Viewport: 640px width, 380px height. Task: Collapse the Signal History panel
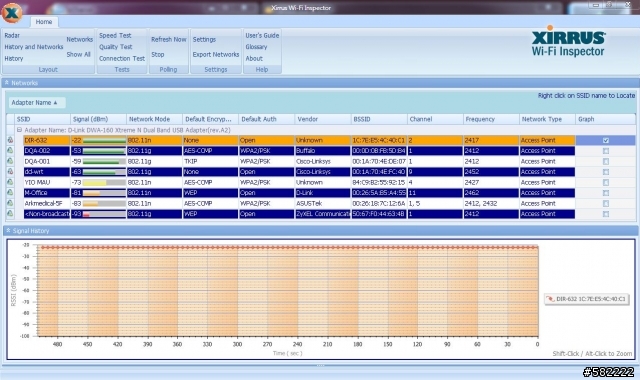8,231
